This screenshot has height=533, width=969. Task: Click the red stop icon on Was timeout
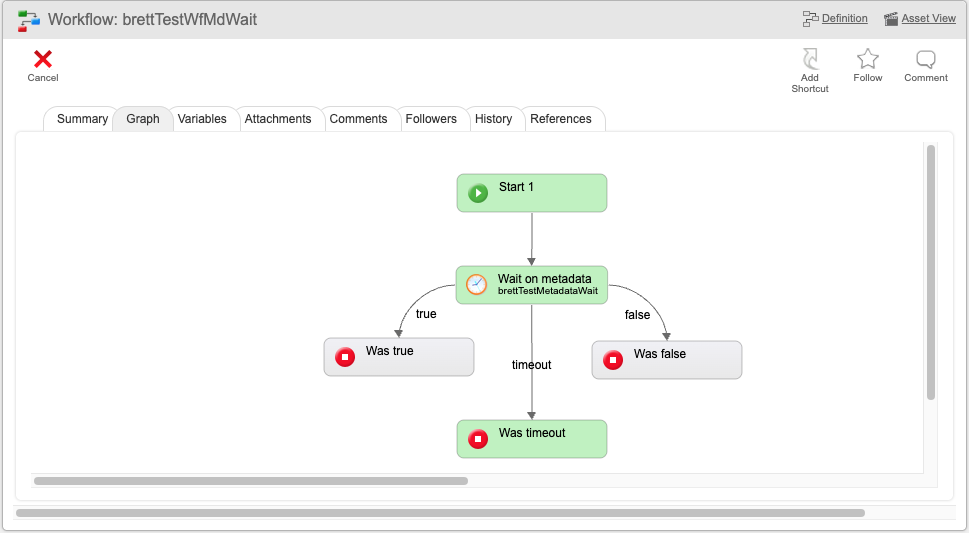(478, 439)
